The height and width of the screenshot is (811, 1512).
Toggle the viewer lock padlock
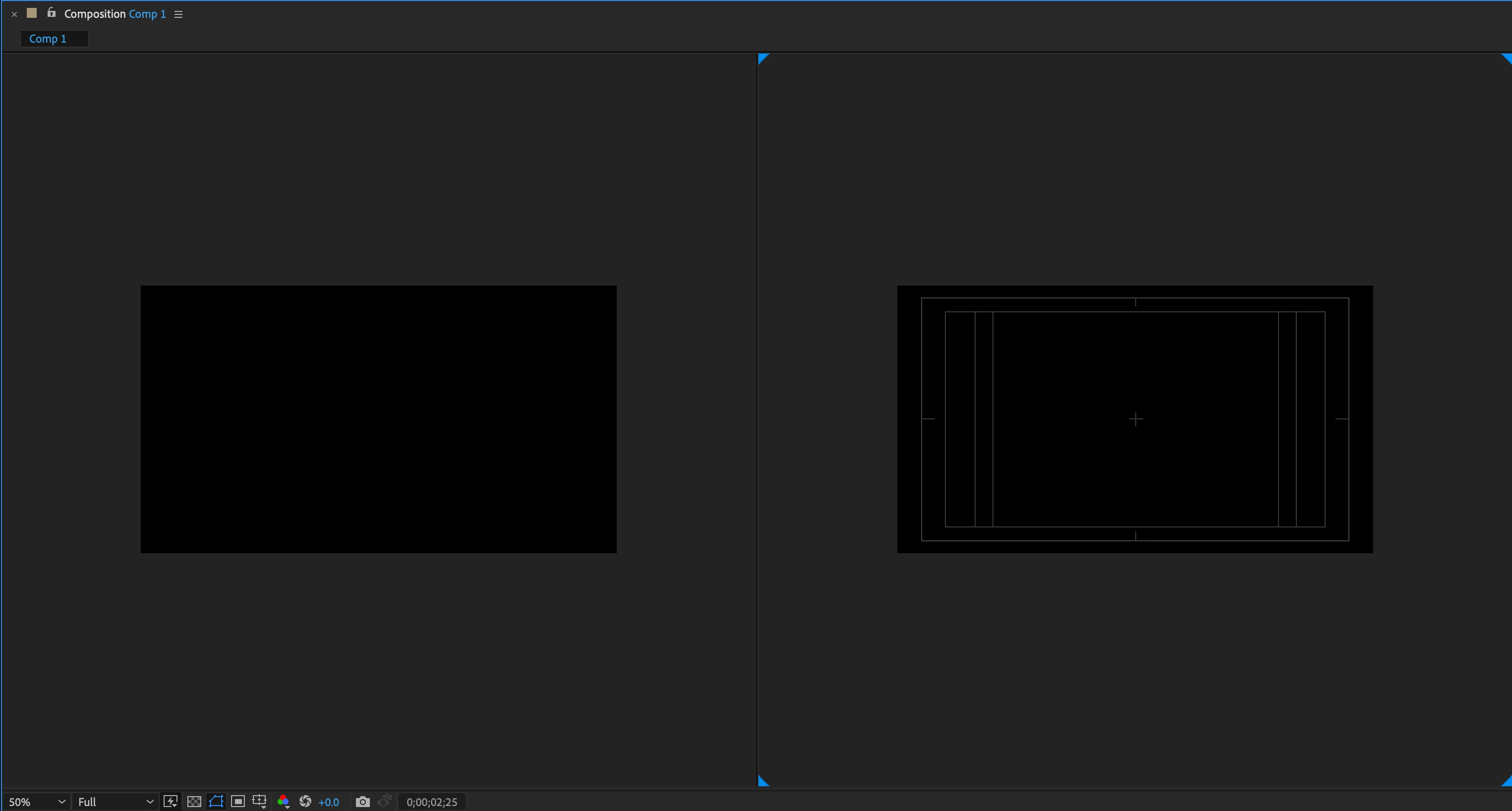pyautogui.click(x=52, y=13)
